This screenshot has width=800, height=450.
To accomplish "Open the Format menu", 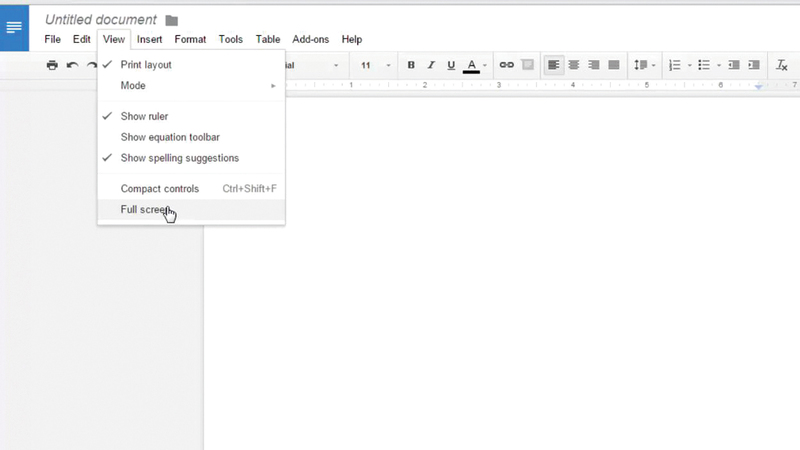I will [x=190, y=40].
